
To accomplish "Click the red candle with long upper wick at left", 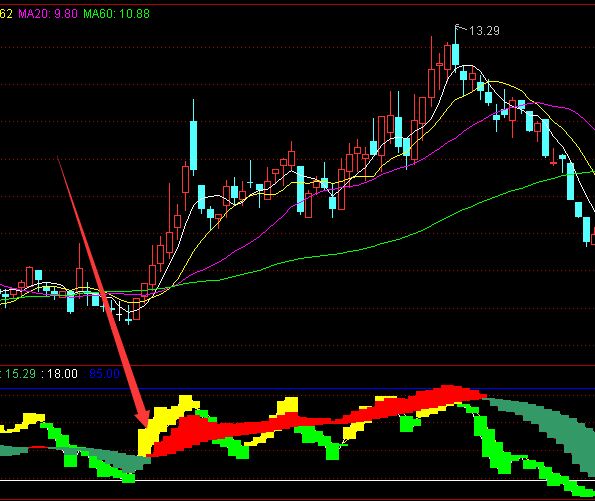I will pyautogui.click(x=79, y=277).
